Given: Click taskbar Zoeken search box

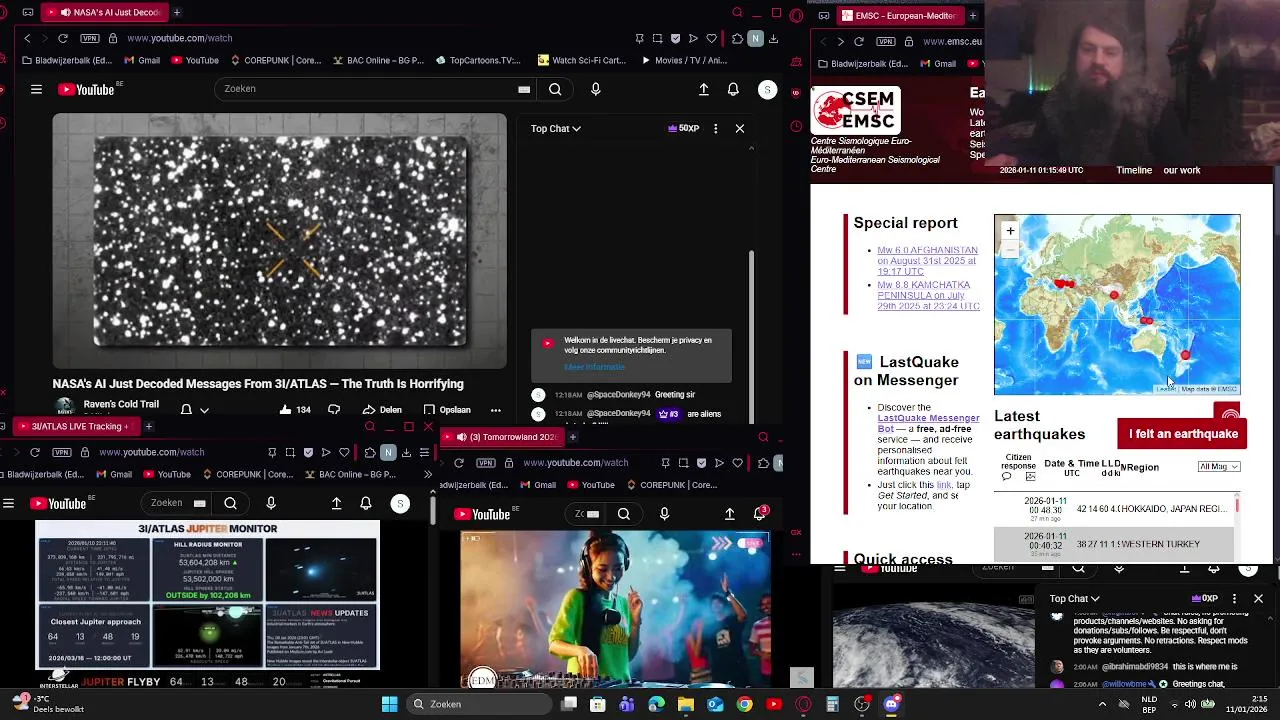Looking at the screenshot, I should click(478, 704).
